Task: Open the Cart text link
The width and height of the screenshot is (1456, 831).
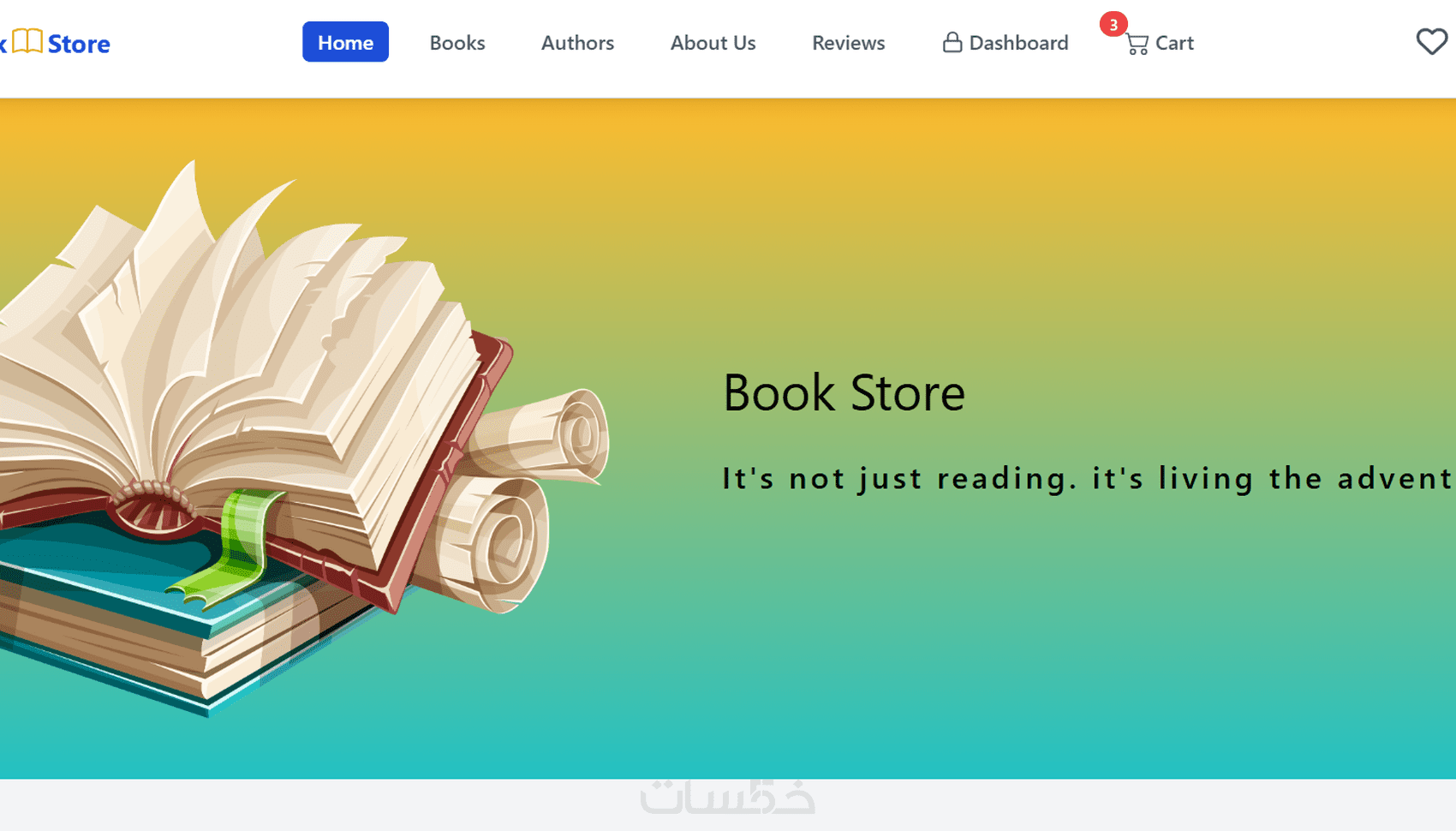Action: (x=1174, y=43)
